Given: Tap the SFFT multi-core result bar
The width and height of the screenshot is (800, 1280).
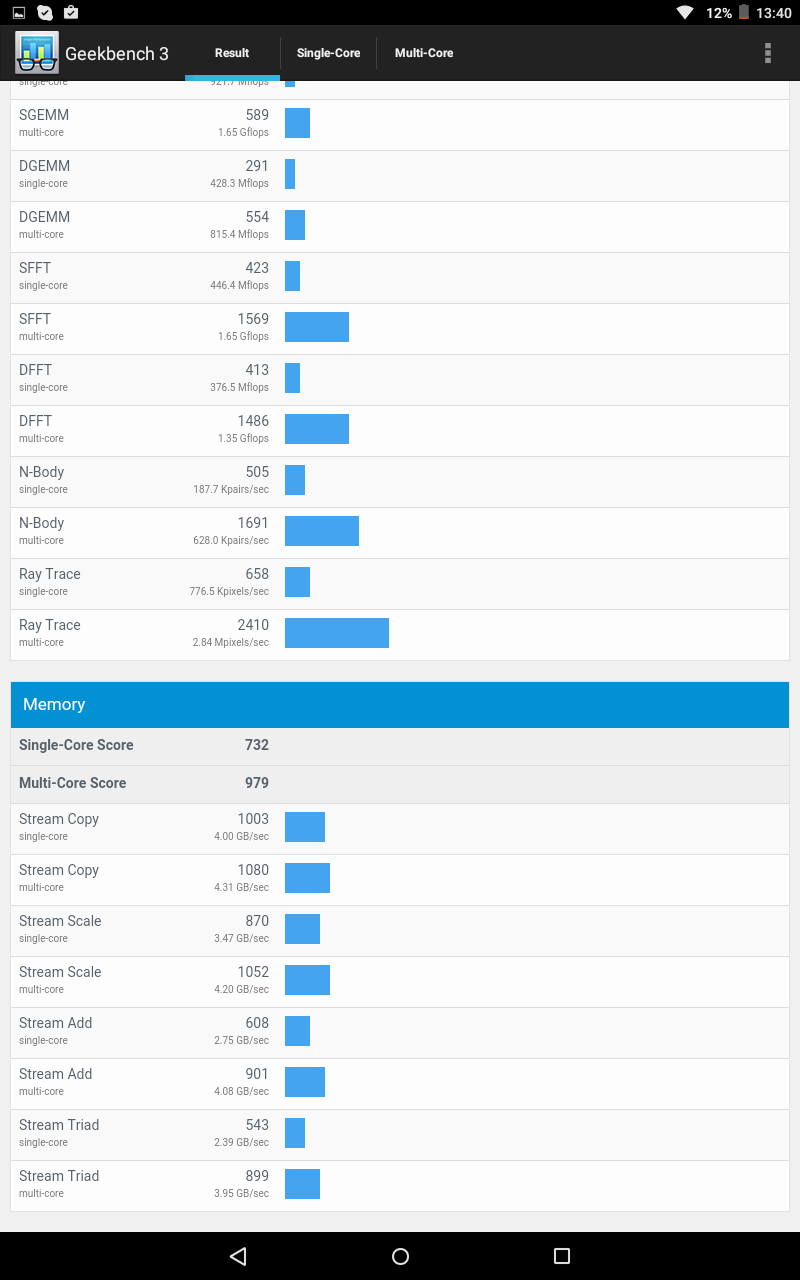Looking at the screenshot, I should [x=317, y=327].
